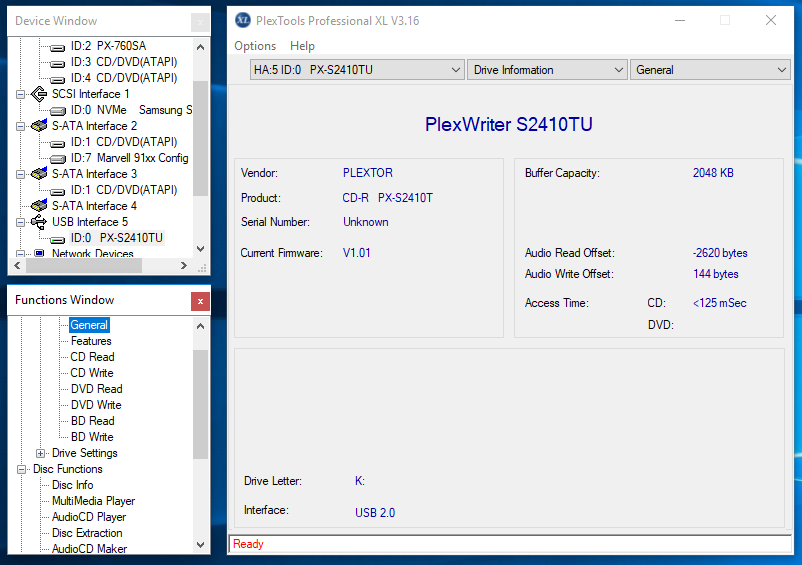Click the PX-760SA drive icon

[x=57, y=48]
